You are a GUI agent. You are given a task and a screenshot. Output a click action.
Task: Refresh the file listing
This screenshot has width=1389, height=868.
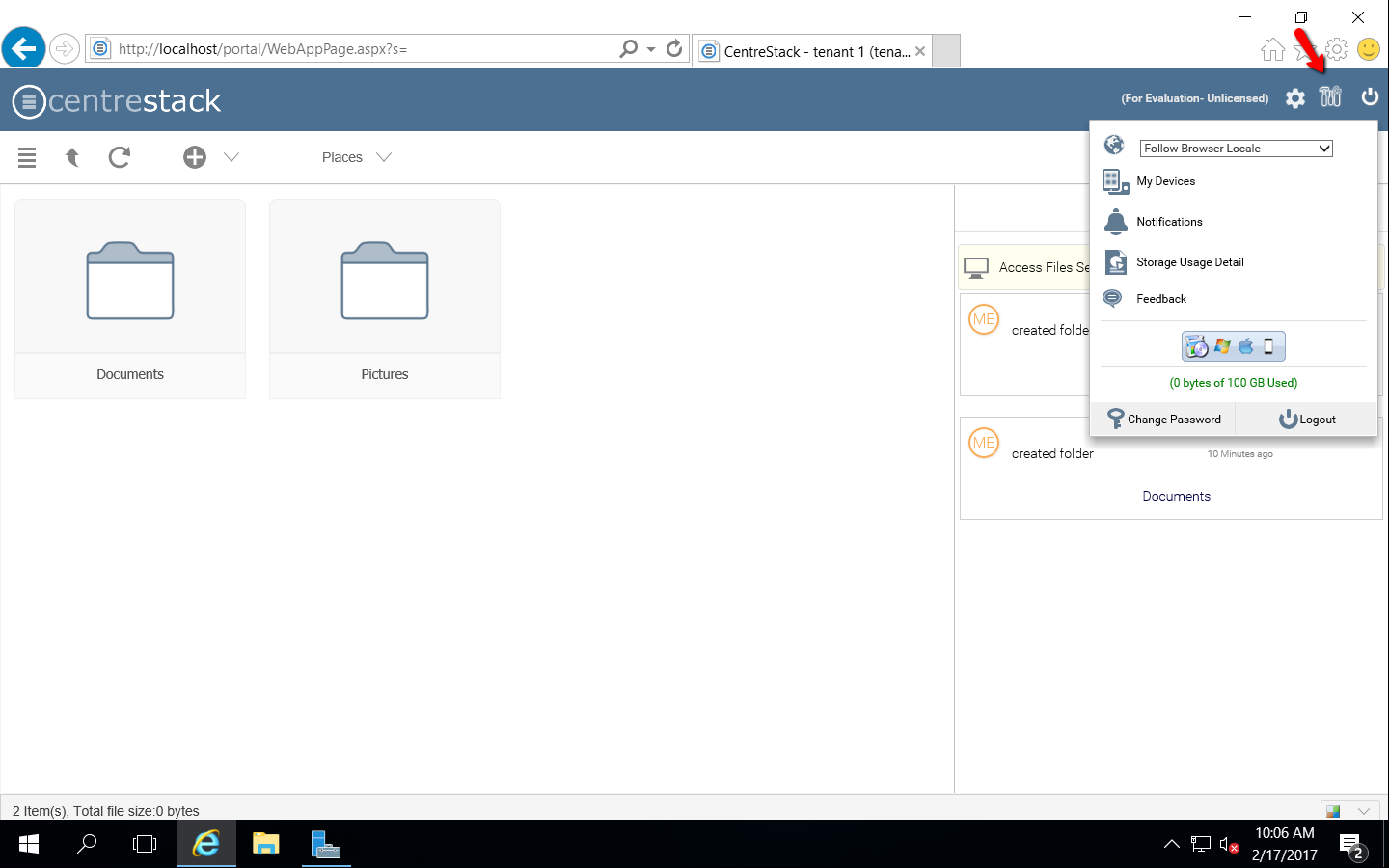coord(120,157)
